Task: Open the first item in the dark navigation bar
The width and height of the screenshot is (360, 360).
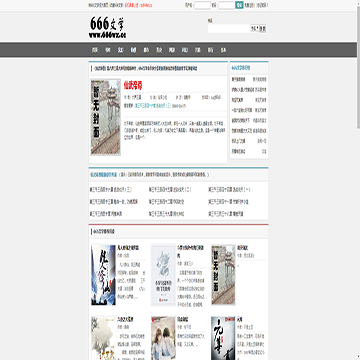Action: pyautogui.click(x=95, y=50)
